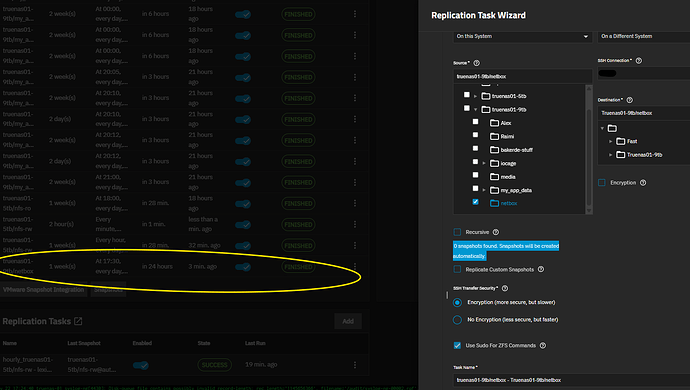
Task: Click the iocage folder icon
Action: (x=494, y=163)
